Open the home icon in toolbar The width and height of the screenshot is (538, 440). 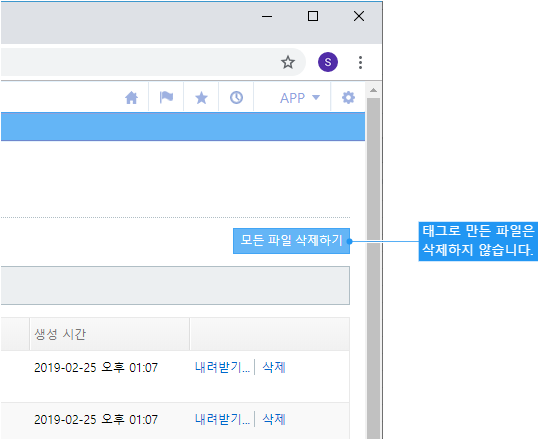131,98
